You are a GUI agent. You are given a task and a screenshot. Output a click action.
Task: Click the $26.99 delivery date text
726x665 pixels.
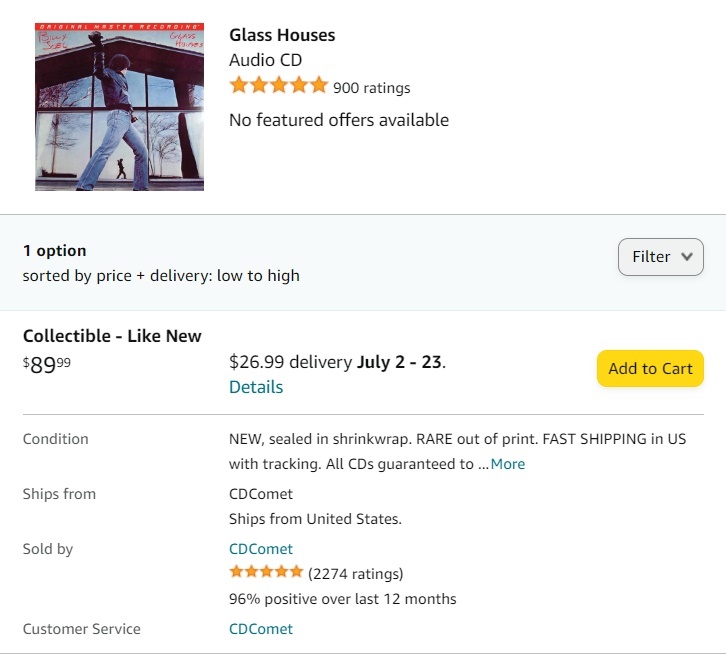point(337,362)
